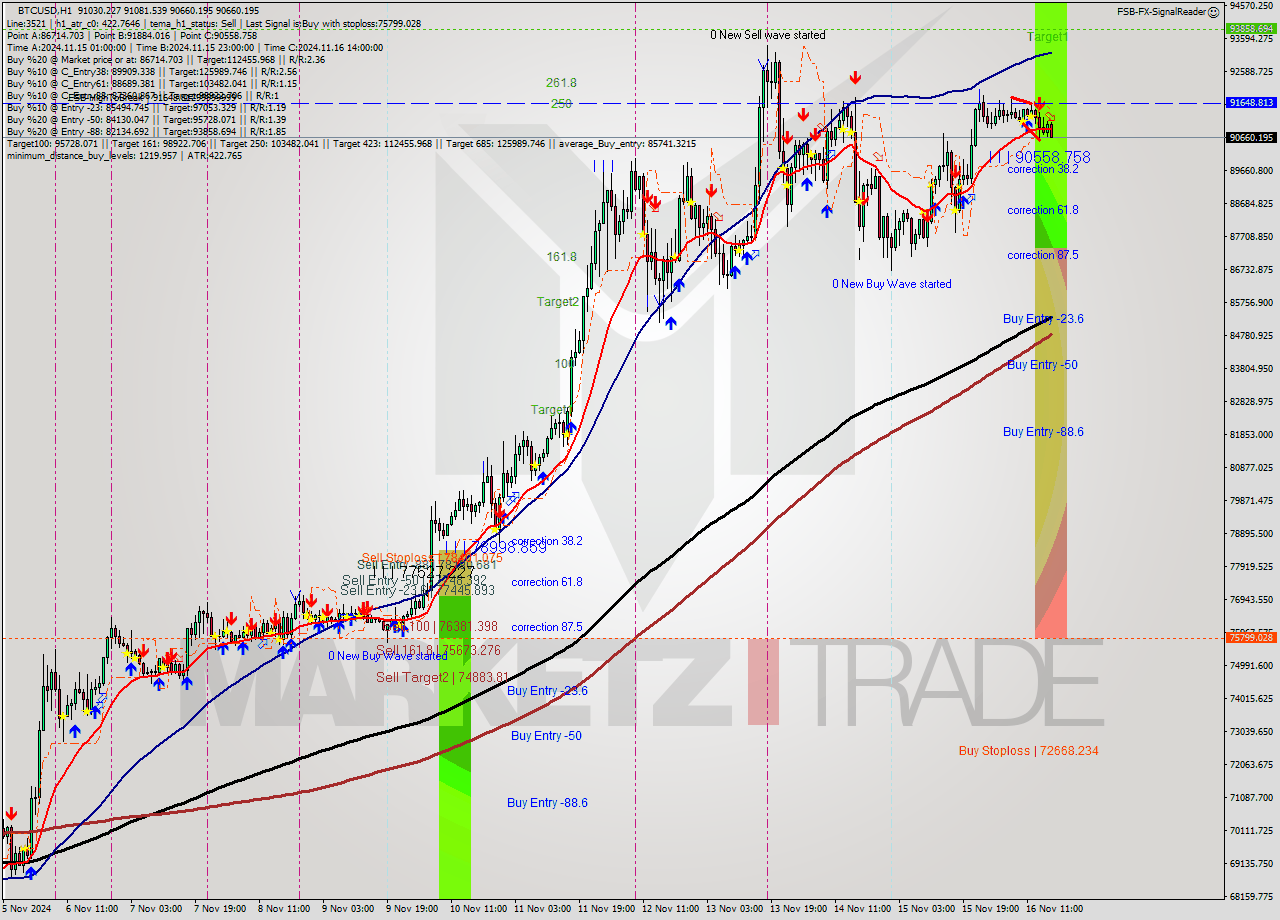Select the green 92958.694 price tag
Screen dimensions: 1280x920
1251,28
